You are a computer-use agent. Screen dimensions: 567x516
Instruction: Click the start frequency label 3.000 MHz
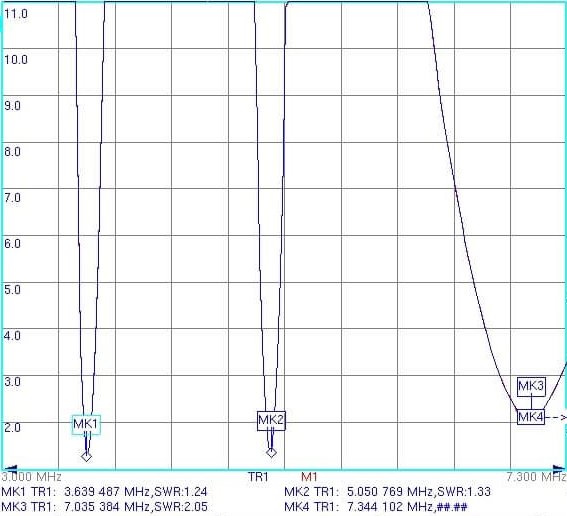[x=32, y=477]
